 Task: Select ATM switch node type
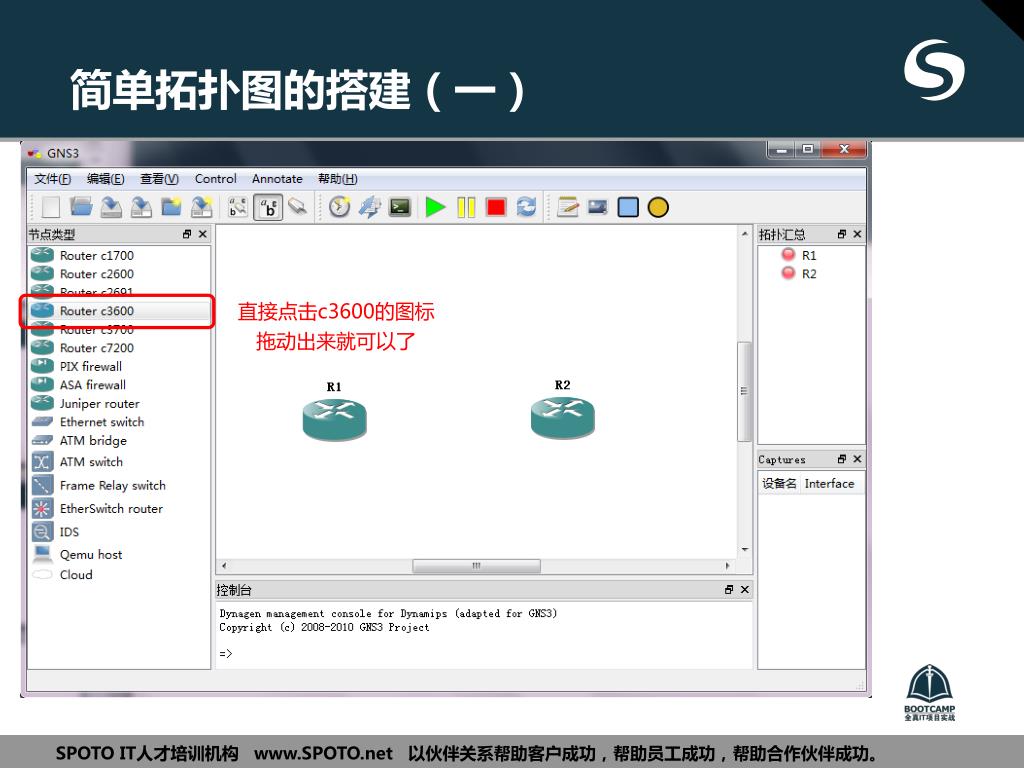119,462
